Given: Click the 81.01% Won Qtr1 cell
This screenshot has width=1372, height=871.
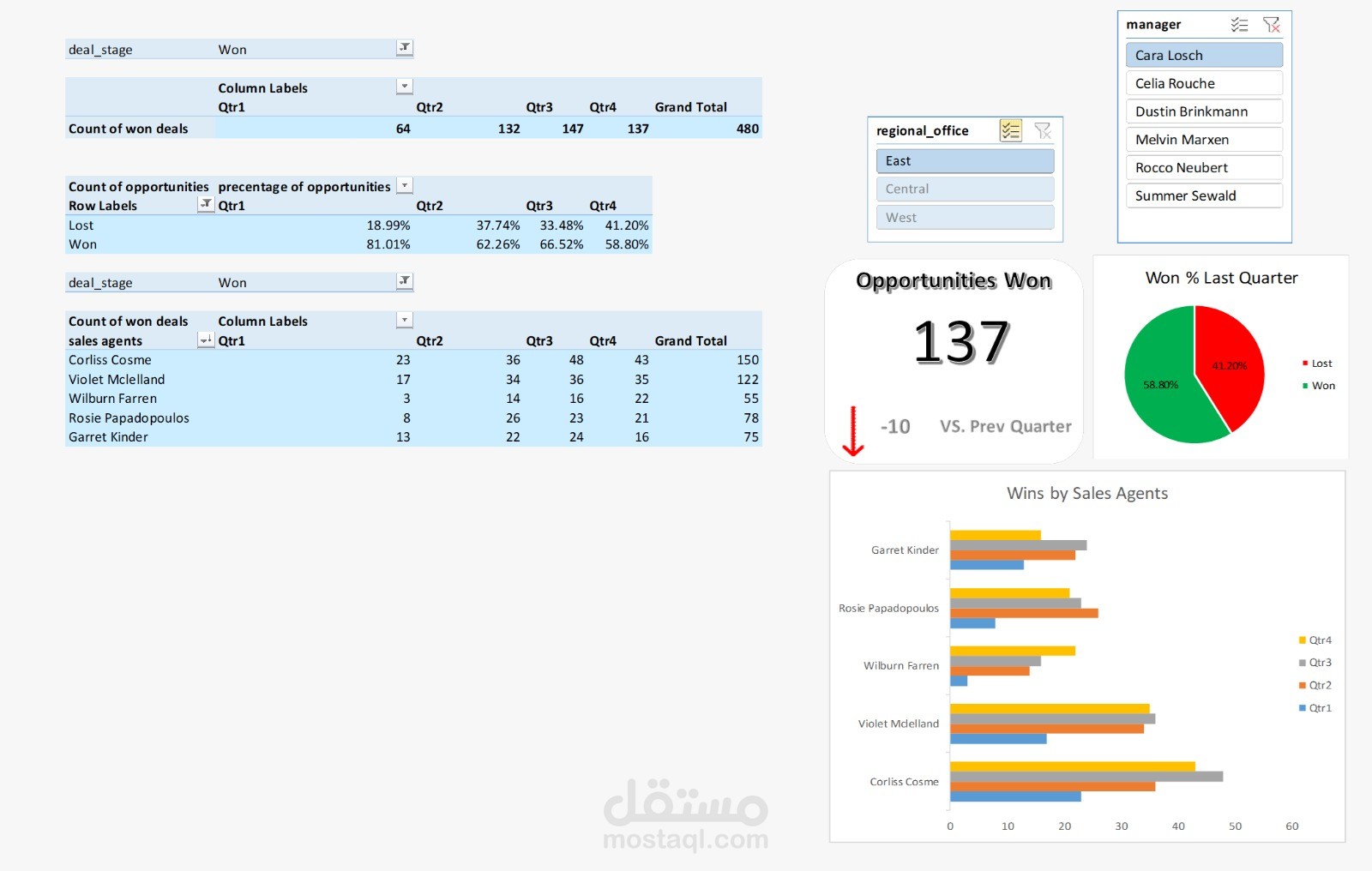Looking at the screenshot, I should pyautogui.click(x=388, y=244).
